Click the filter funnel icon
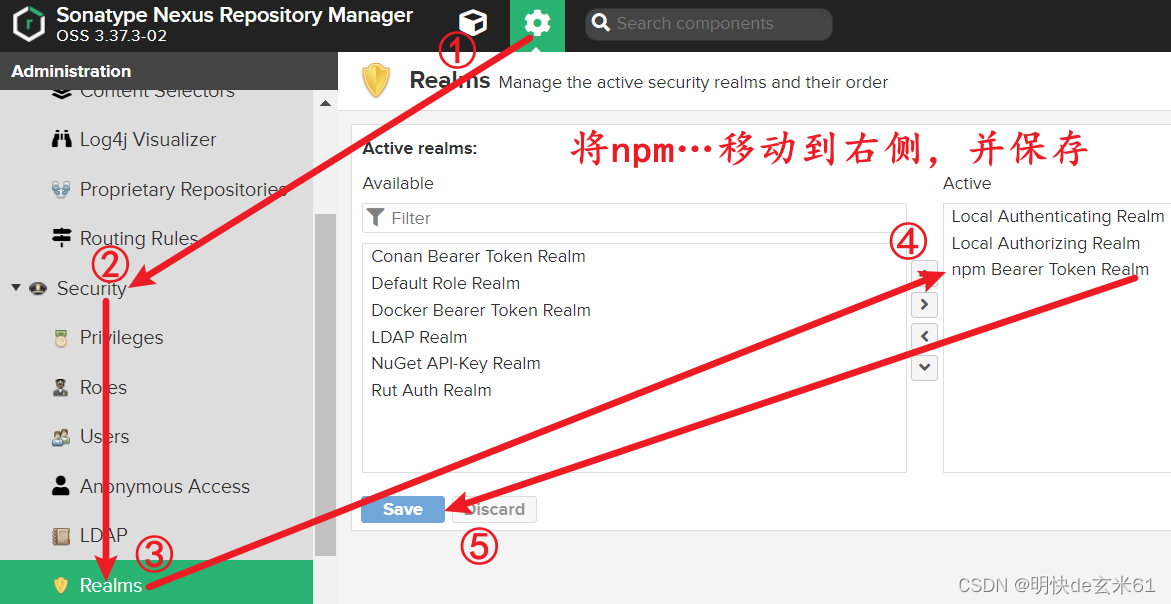The height and width of the screenshot is (604, 1171). [x=376, y=217]
